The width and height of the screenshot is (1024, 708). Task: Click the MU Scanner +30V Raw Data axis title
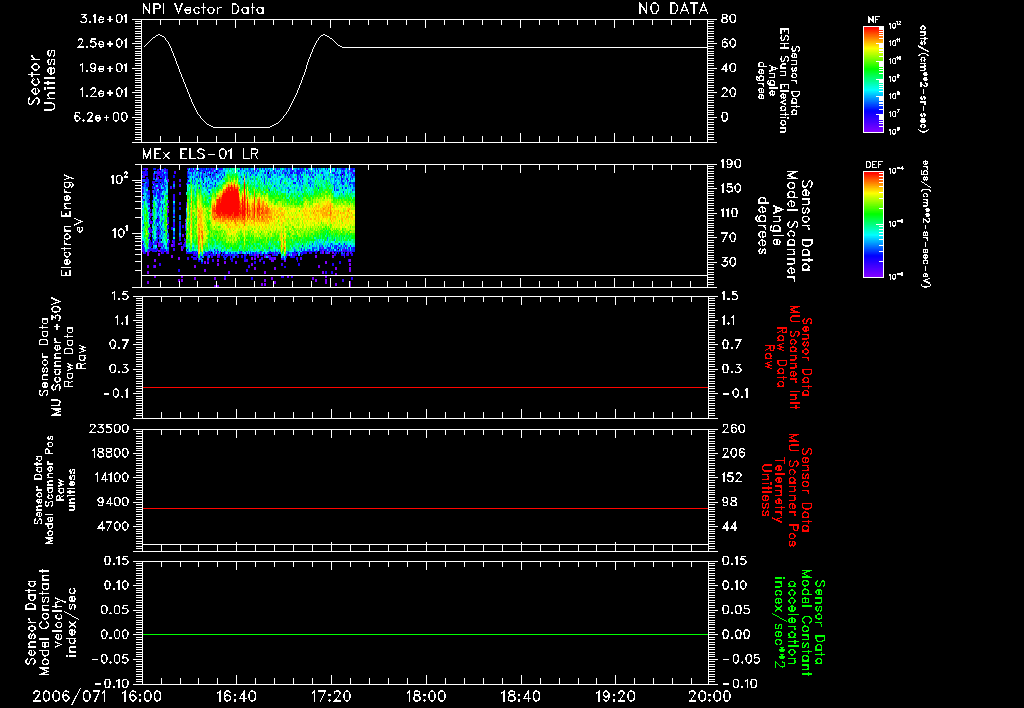[x=62, y=357]
